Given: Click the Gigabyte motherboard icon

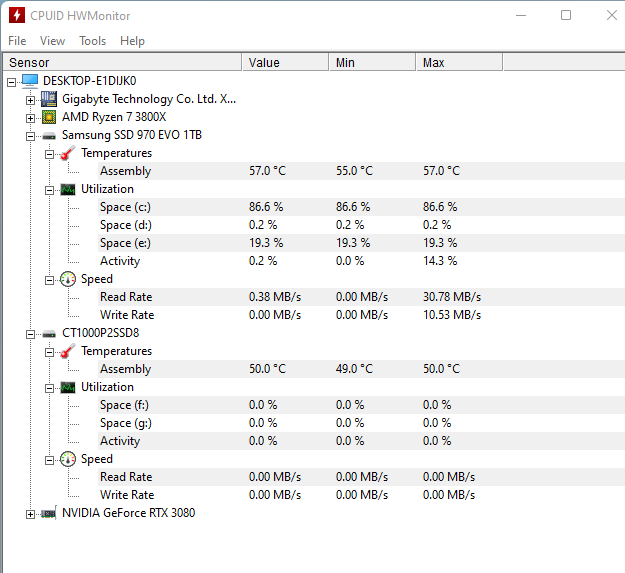Looking at the screenshot, I should pyautogui.click(x=49, y=99).
